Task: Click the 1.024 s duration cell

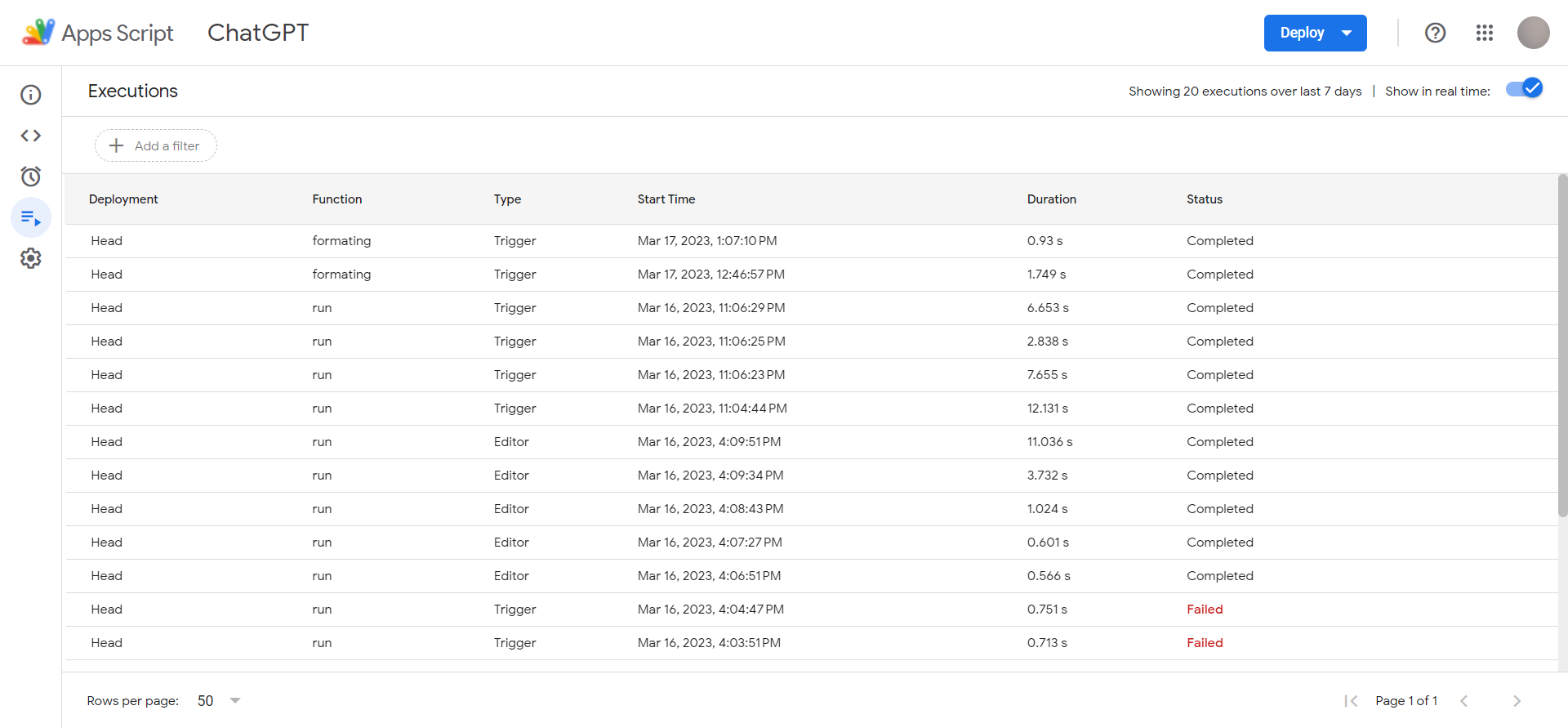Action: pyautogui.click(x=1047, y=509)
